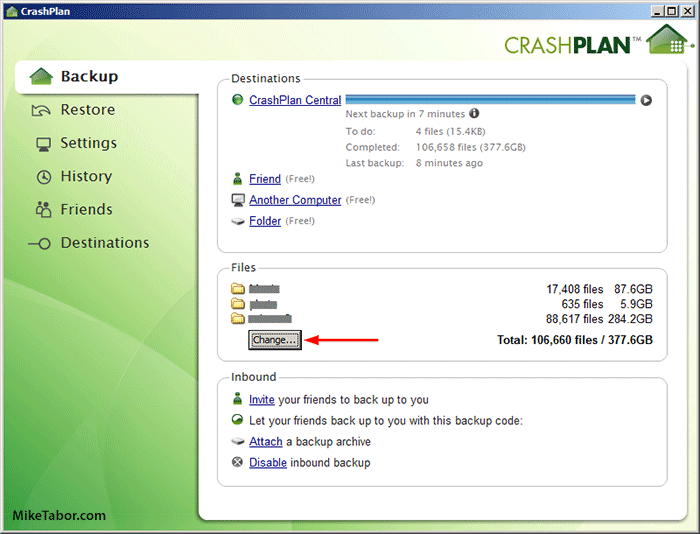700x534 pixels.
Task: Click the Restore arrow icon
Action: pyautogui.click(x=41, y=110)
